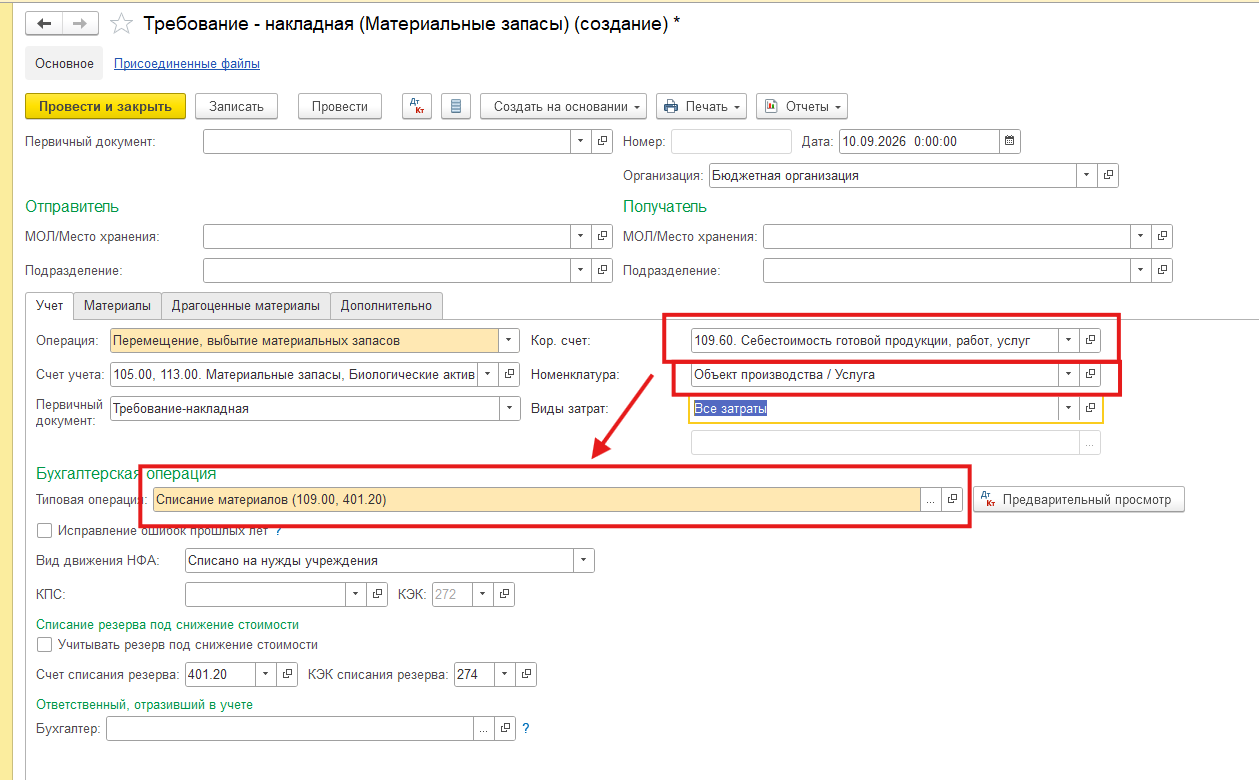Switch to the Драгоценные материалы tab

[246, 305]
